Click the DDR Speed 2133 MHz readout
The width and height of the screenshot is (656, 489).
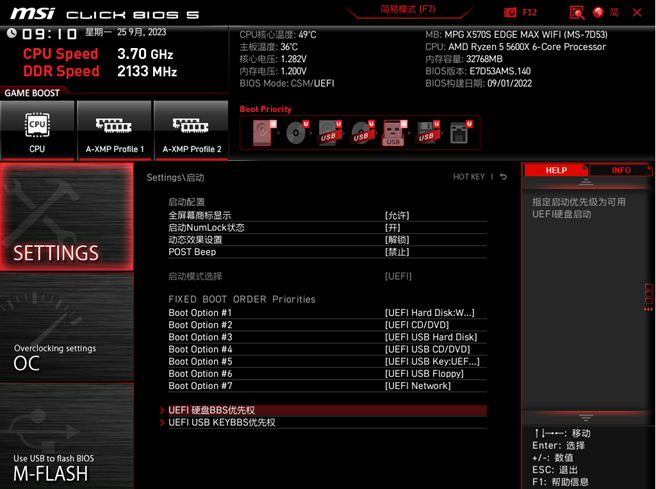tap(100, 71)
